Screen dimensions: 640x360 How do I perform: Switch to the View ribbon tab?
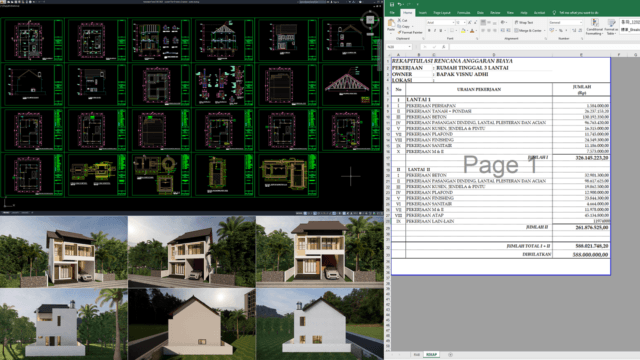pyautogui.click(x=510, y=13)
